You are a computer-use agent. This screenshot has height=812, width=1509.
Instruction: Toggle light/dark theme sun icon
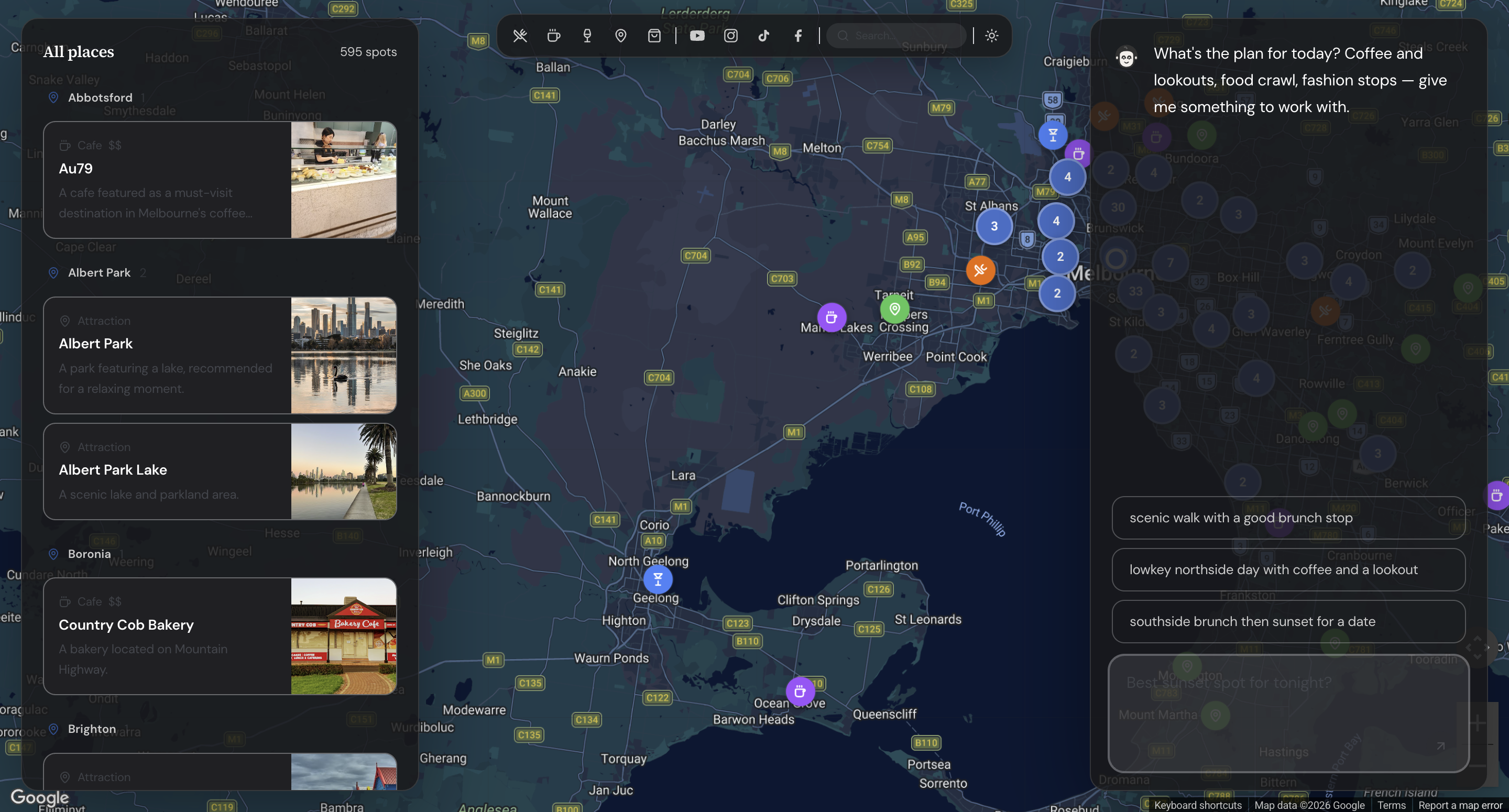click(x=991, y=36)
